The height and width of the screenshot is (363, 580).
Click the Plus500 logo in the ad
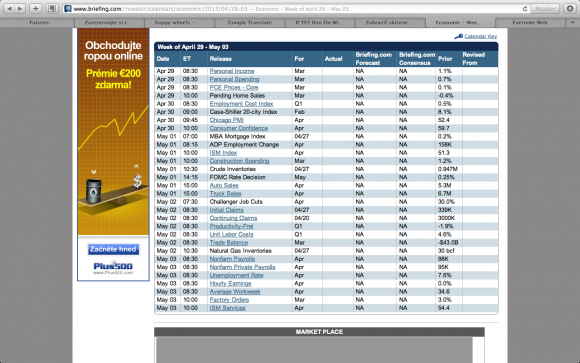point(113,266)
